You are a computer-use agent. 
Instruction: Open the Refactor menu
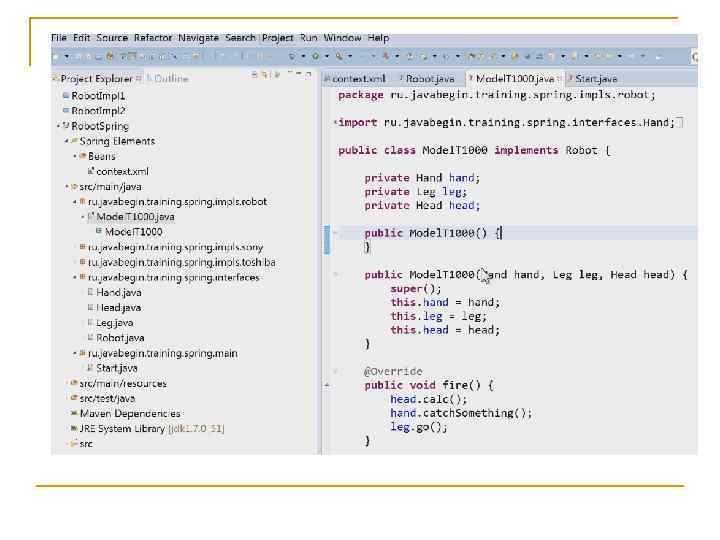point(153,38)
